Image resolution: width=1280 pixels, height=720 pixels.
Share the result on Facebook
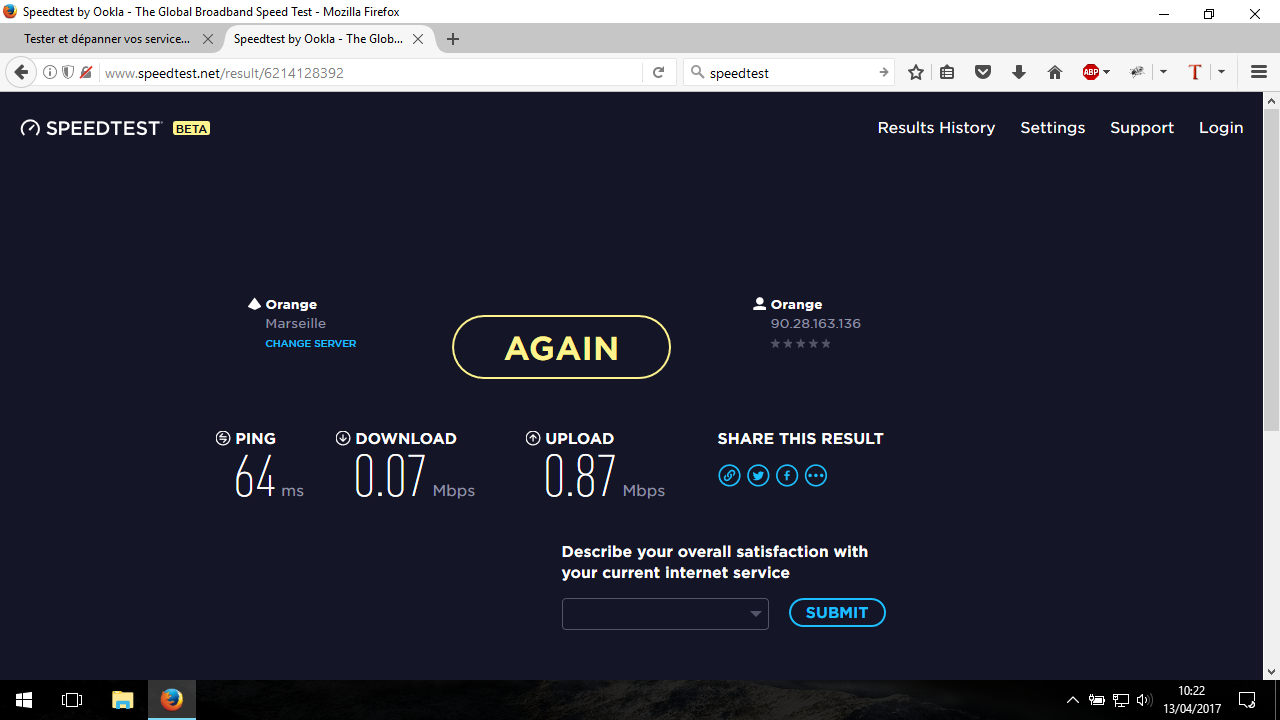787,476
